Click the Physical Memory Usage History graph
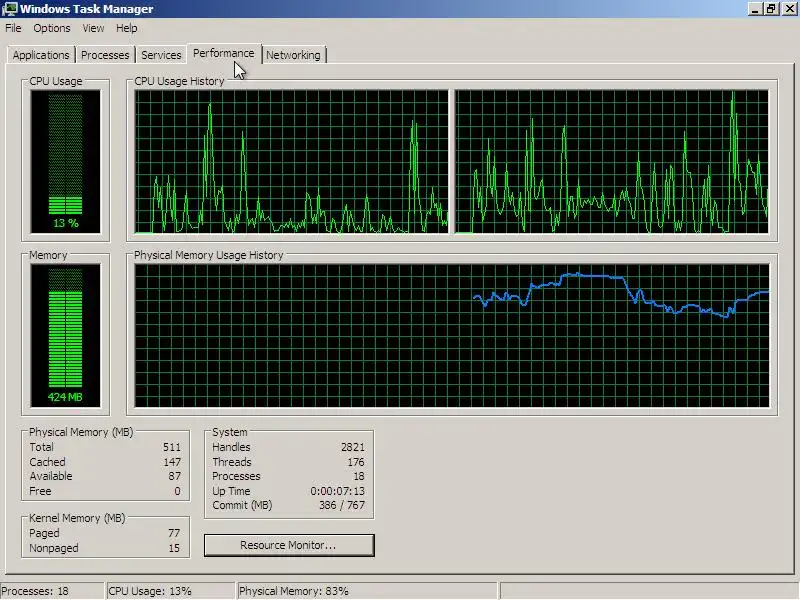Viewport: 800px width, 600px height. click(x=452, y=336)
